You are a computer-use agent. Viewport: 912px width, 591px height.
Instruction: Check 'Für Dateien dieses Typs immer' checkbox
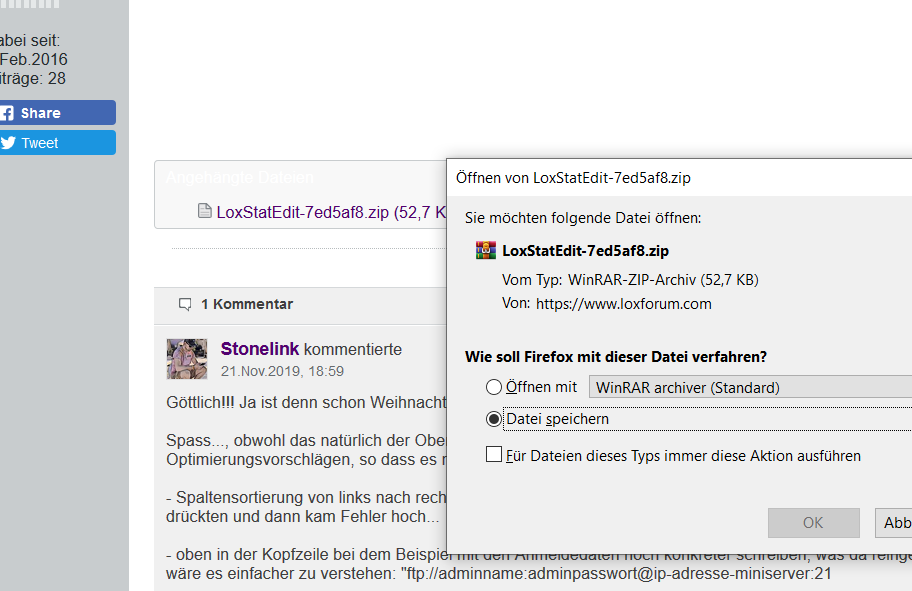(494, 454)
